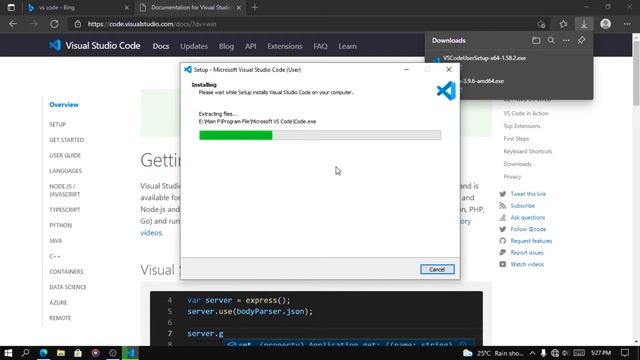Open the Updates menu item
Screen dimensions: 640x360
point(194,46)
